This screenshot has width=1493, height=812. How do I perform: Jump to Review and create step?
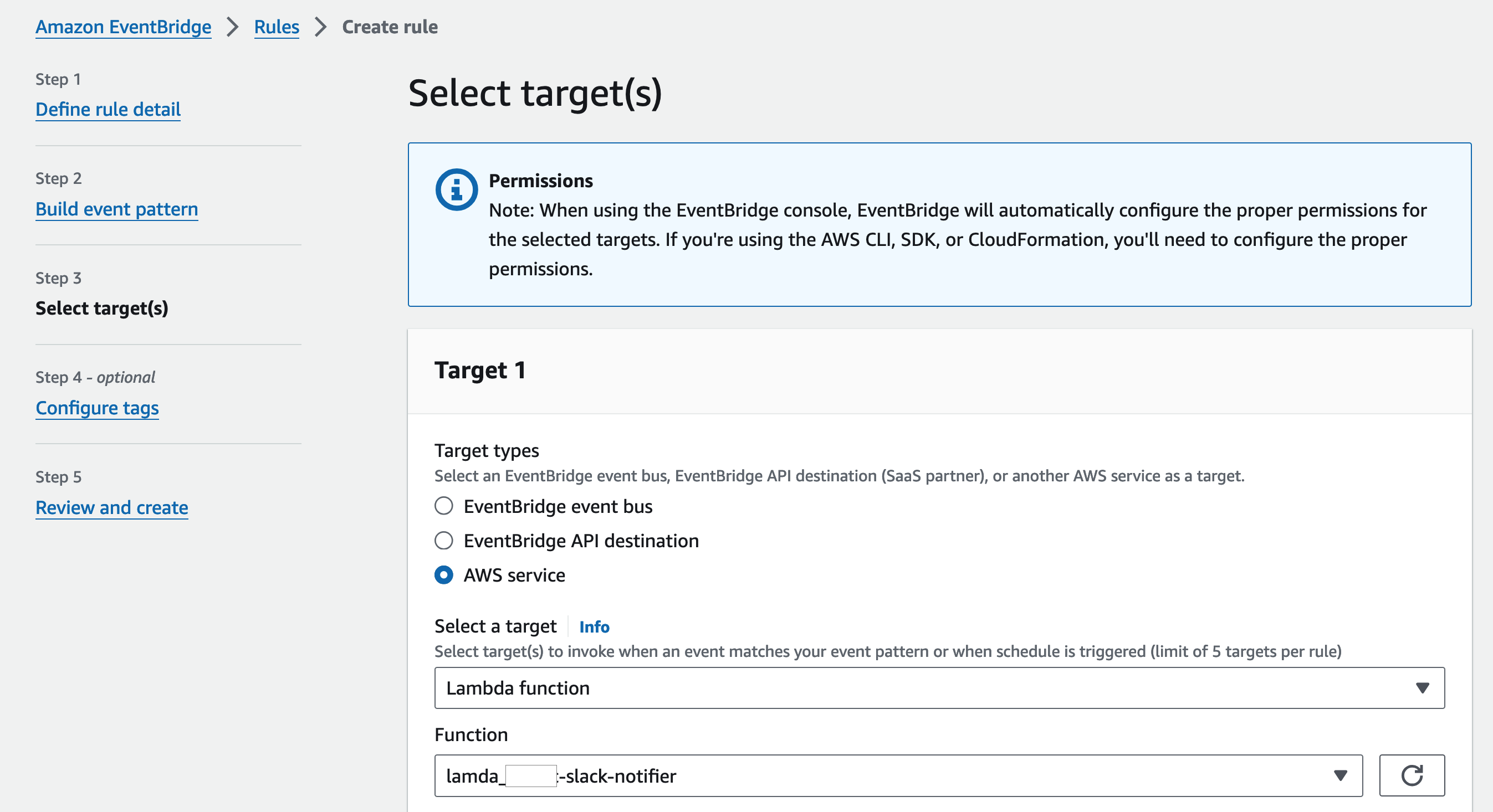112,507
